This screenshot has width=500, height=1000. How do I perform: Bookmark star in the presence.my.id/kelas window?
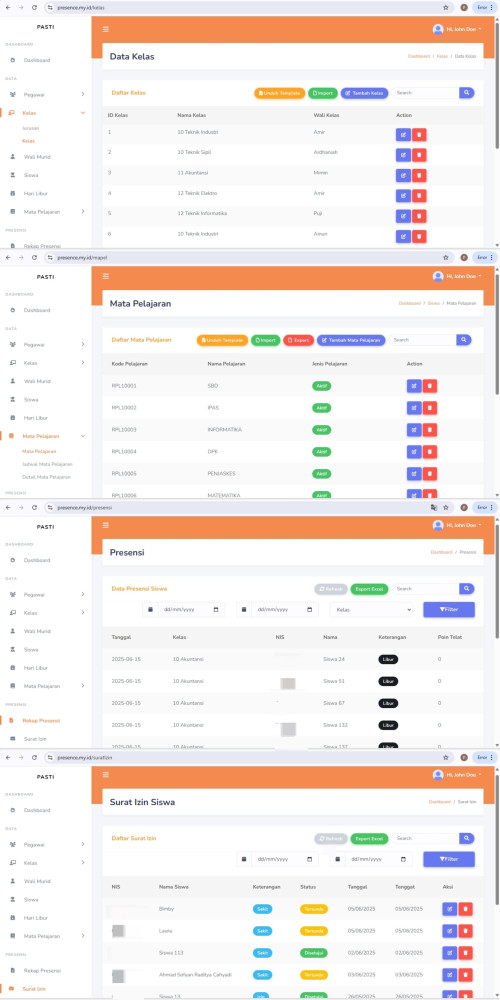[x=445, y=8]
